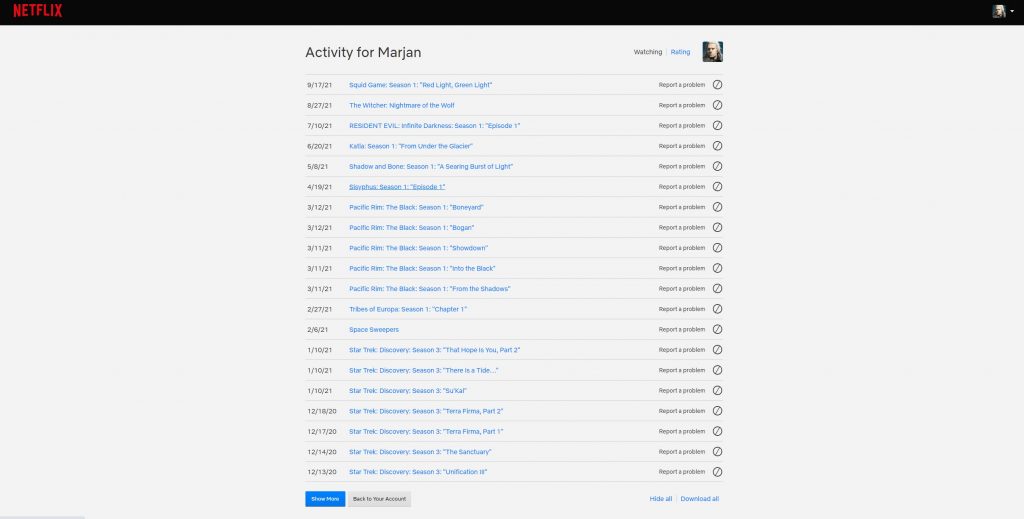Hide the Star Trek "Unification III" entry
This screenshot has height=519, width=1024.
[x=717, y=472]
